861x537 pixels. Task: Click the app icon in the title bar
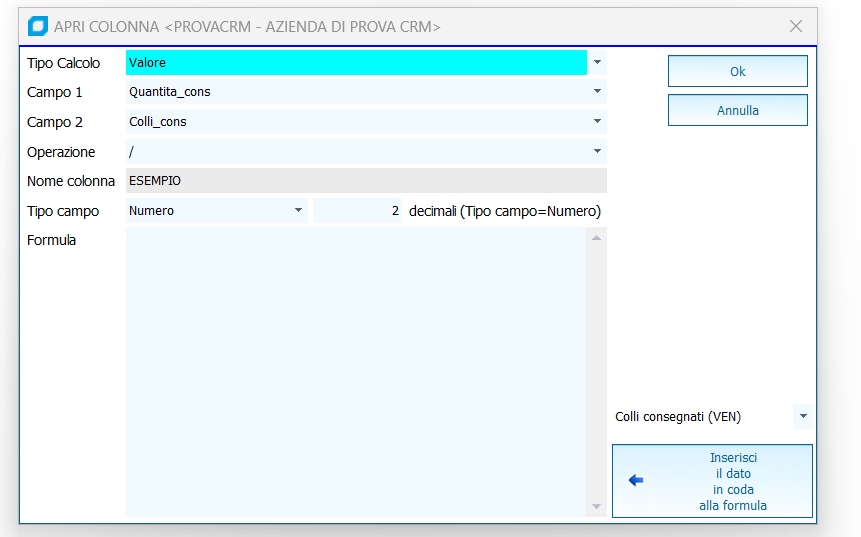point(38,26)
